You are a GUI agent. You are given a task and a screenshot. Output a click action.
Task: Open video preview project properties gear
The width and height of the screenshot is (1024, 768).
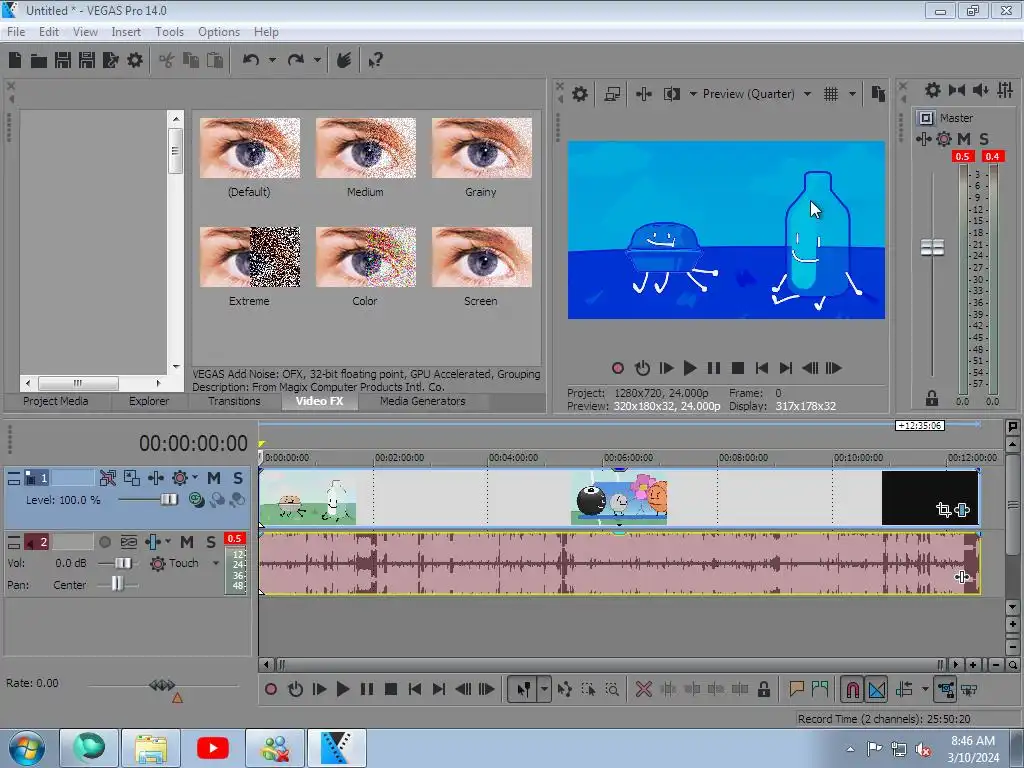(x=579, y=94)
